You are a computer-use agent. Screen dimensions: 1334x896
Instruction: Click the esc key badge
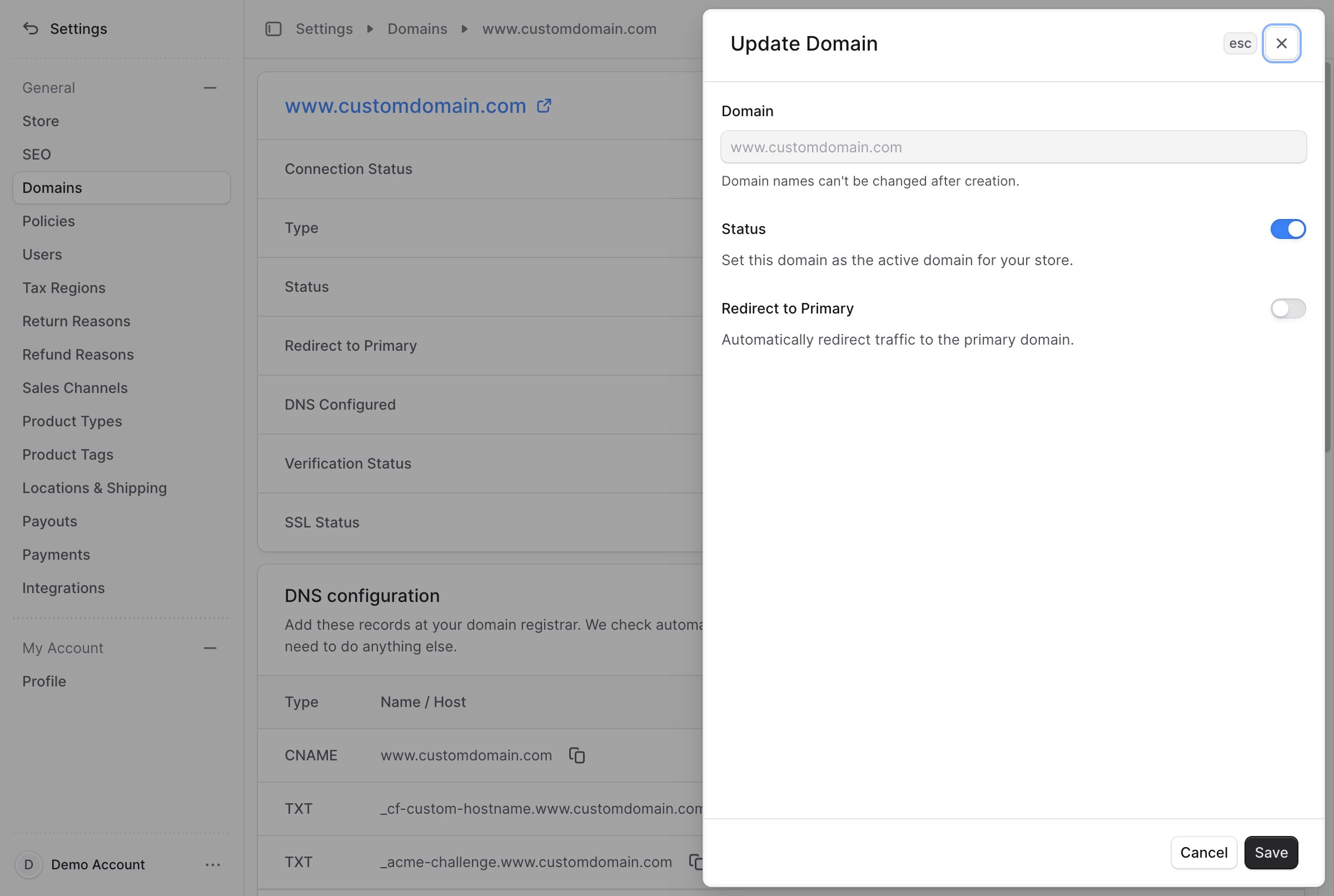pyautogui.click(x=1240, y=43)
